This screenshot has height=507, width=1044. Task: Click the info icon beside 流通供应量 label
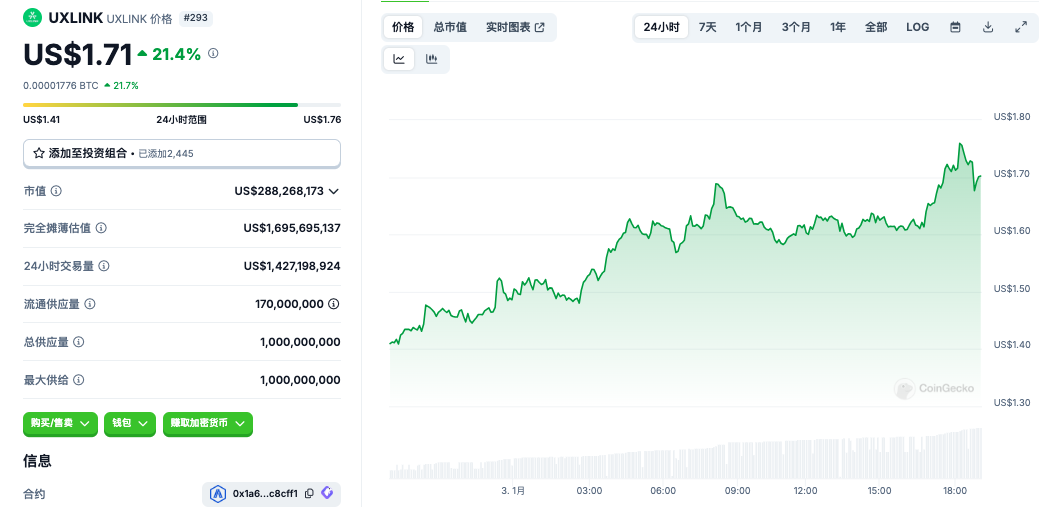[x=90, y=304]
